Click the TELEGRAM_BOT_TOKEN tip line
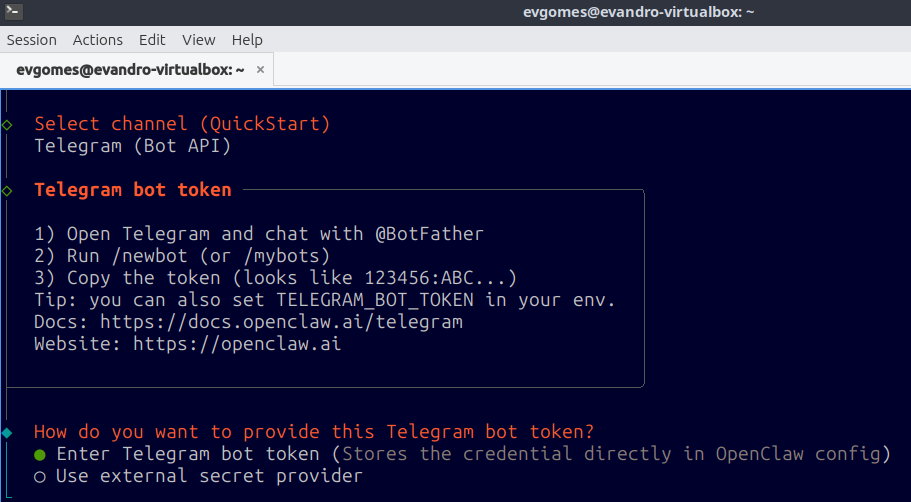The width and height of the screenshot is (911, 502). pyautogui.click(x=325, y=300)
